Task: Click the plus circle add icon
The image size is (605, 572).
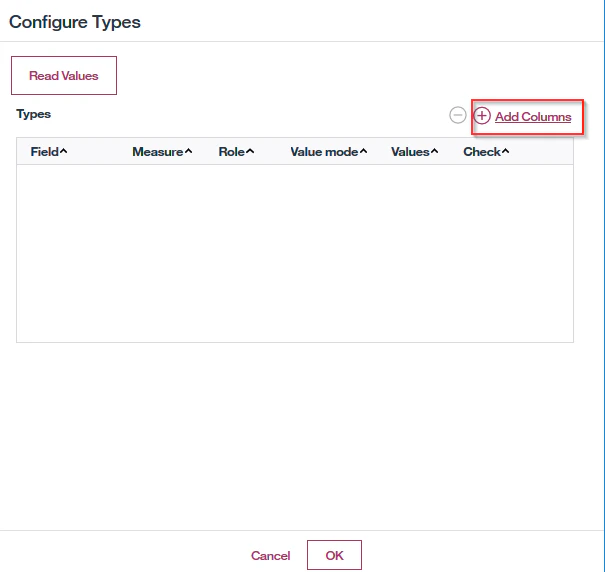Action: click(482, 115)
